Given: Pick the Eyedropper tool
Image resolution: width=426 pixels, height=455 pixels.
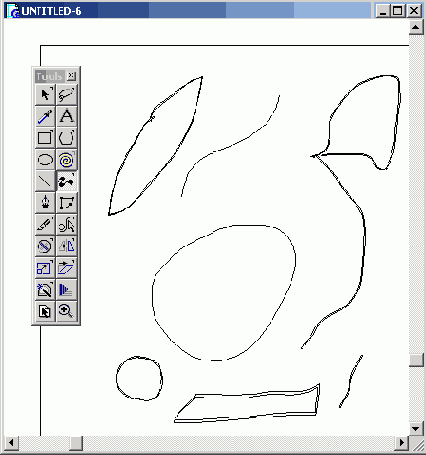Looking at the screenshot, I should 45,116.
